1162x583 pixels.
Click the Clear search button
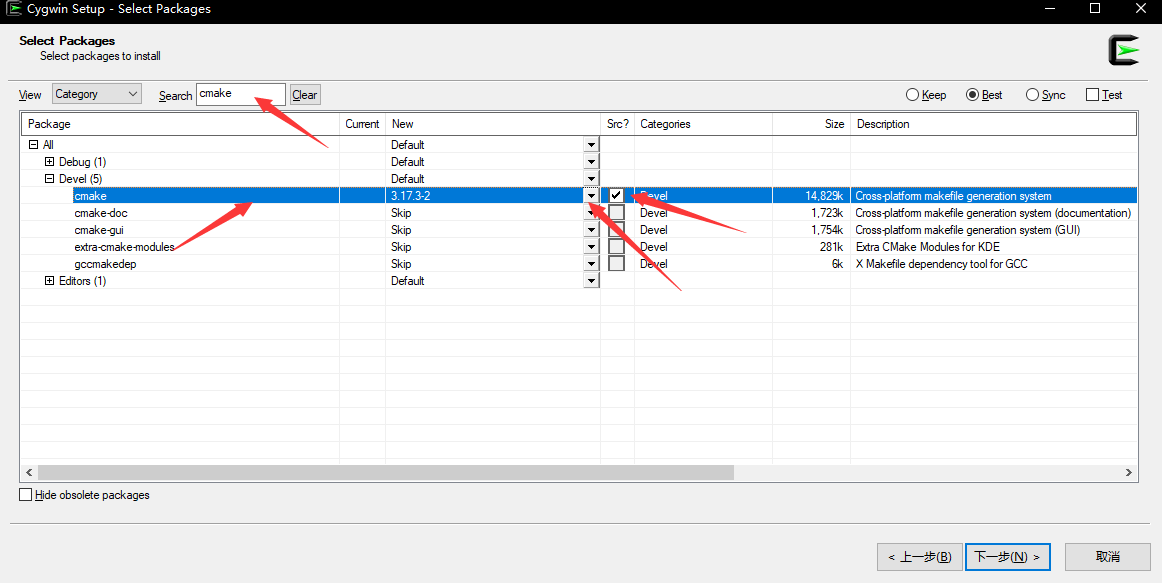(x=305, y=94)
